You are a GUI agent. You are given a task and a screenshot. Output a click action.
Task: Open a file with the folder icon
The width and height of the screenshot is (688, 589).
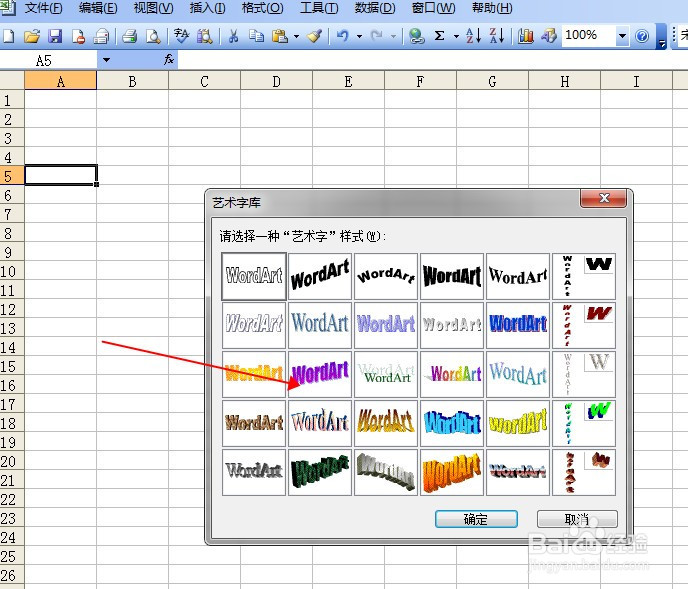coord(32,36)
